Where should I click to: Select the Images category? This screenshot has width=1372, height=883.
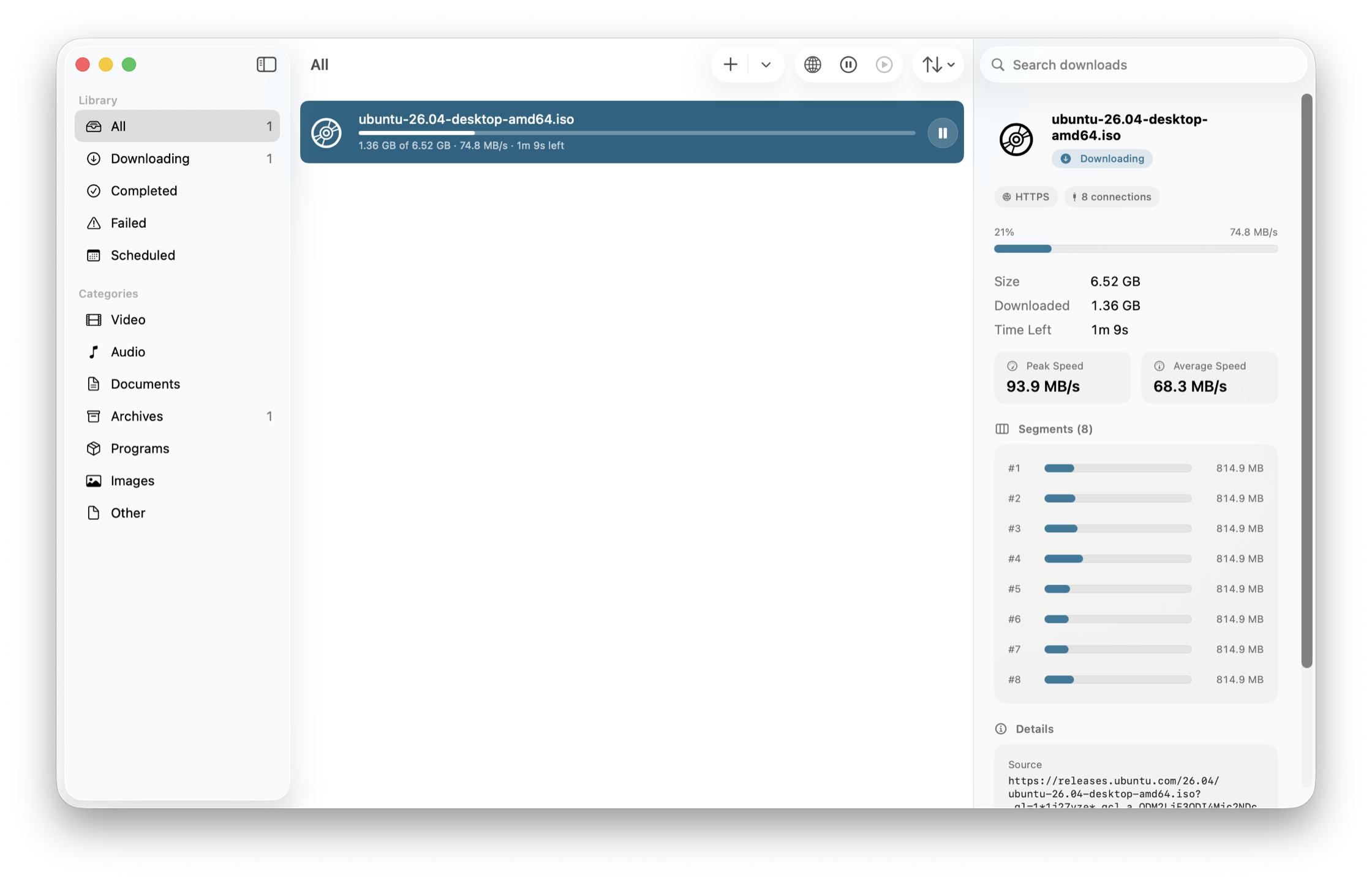tap(177, 481)
